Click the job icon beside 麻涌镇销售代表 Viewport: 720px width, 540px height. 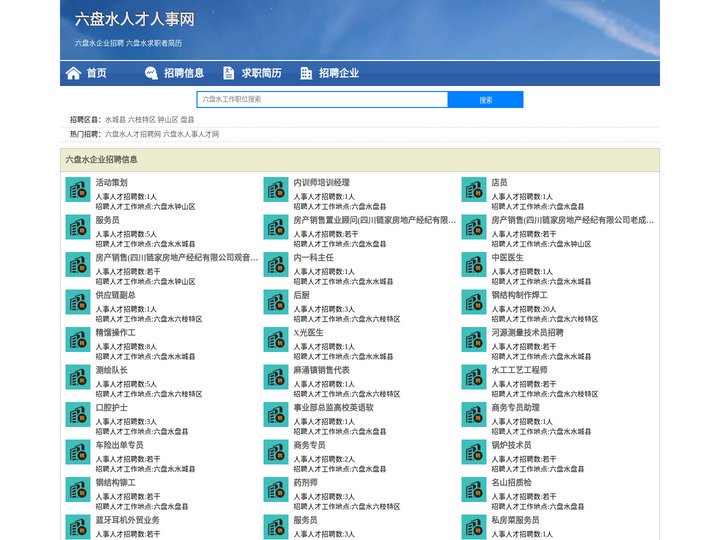point(276,377)
